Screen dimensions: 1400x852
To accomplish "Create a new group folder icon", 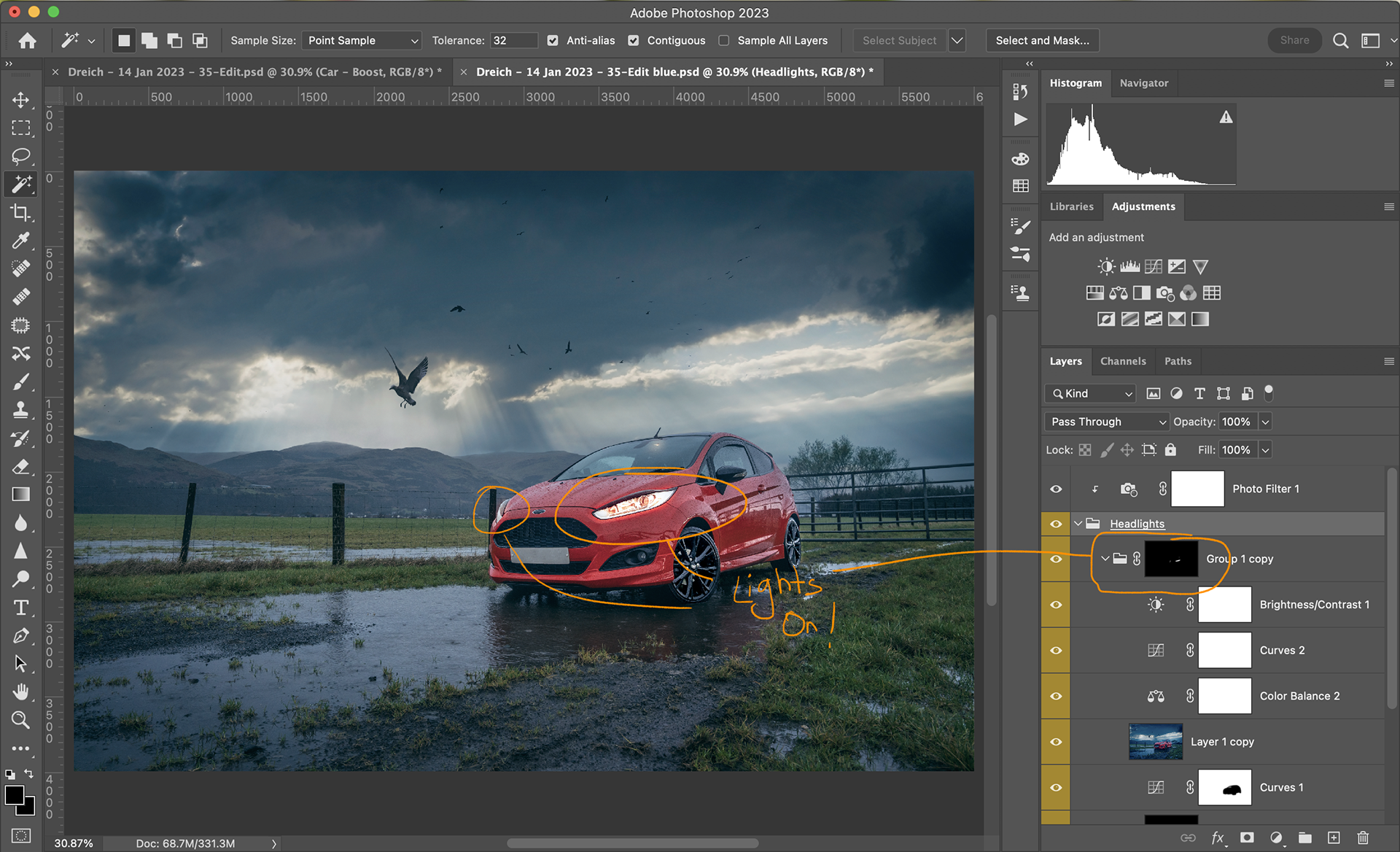I will tap(1304, 838).
